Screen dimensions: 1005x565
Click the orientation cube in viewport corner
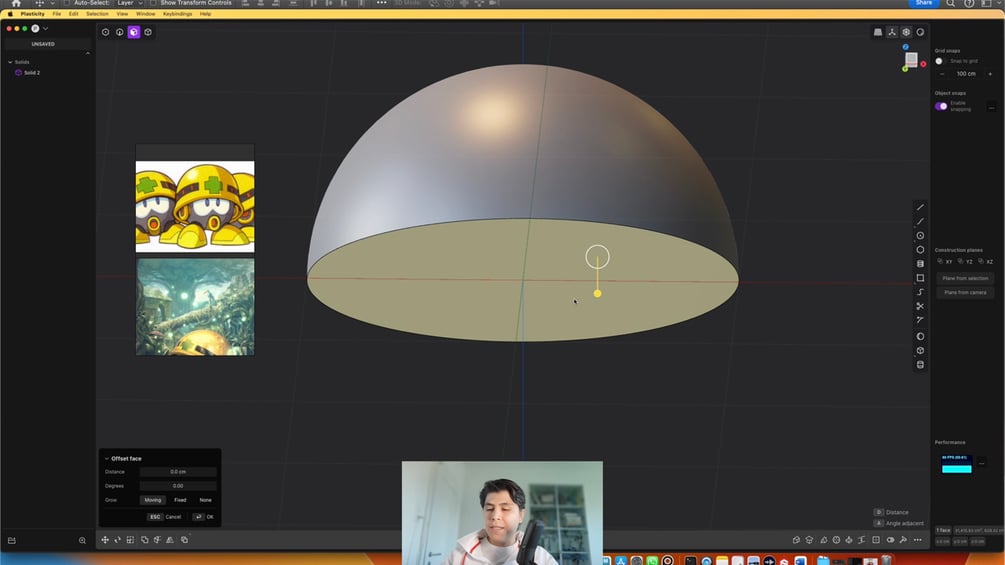(911, 60)
